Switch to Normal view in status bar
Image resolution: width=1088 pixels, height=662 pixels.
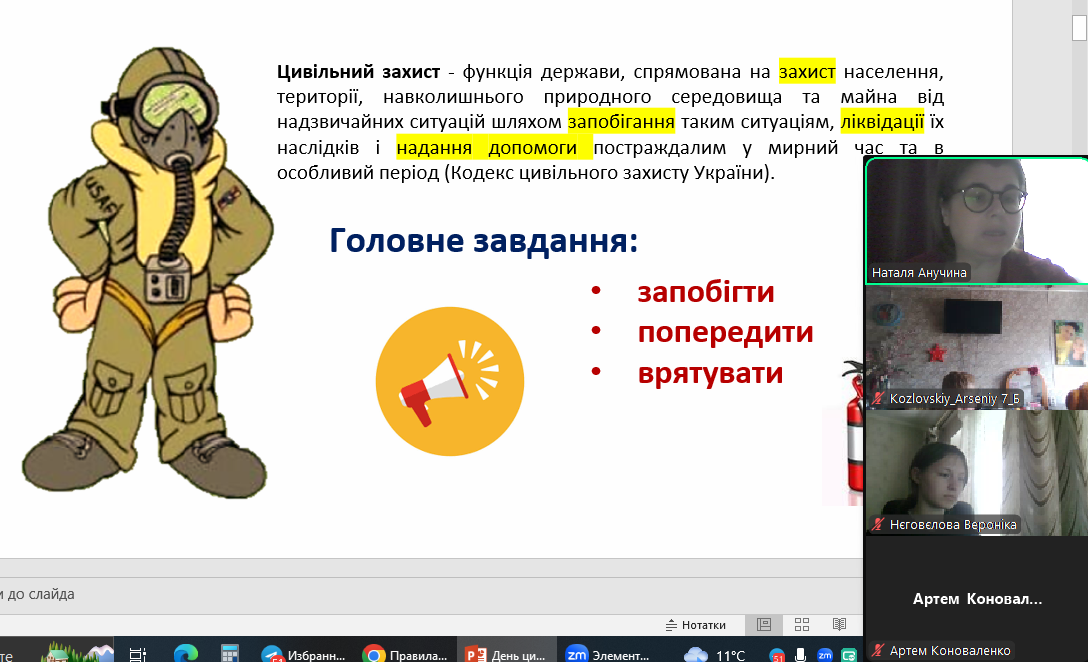[764, 625]
